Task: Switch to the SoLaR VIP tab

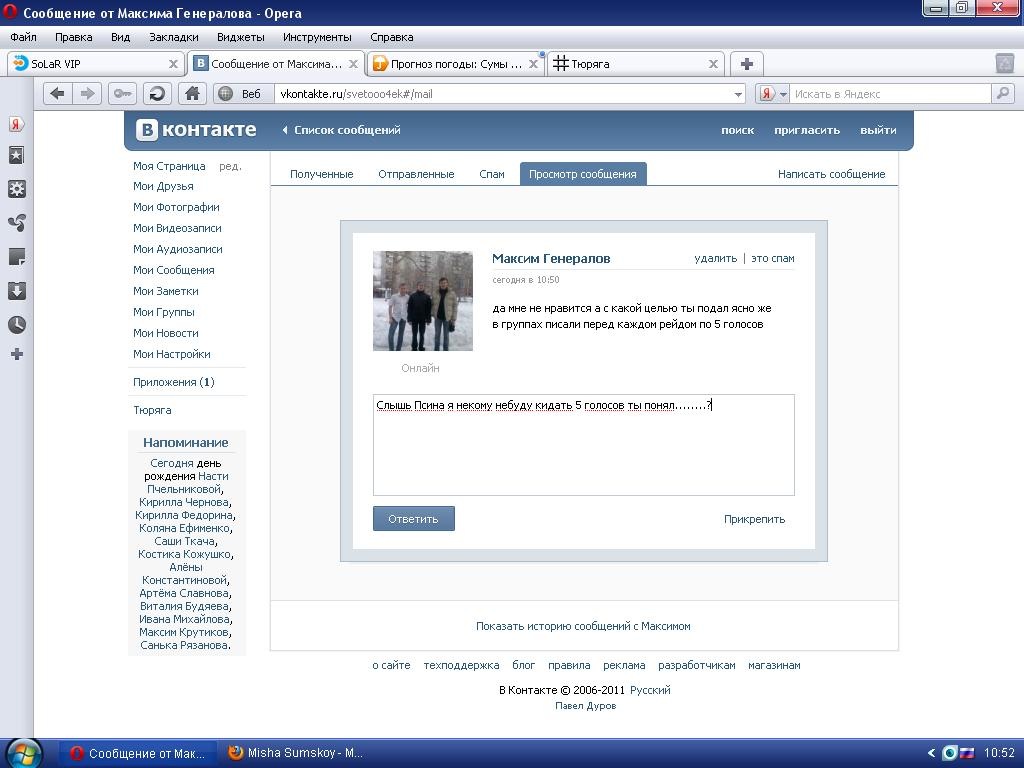Action: [x=95, y=64]
